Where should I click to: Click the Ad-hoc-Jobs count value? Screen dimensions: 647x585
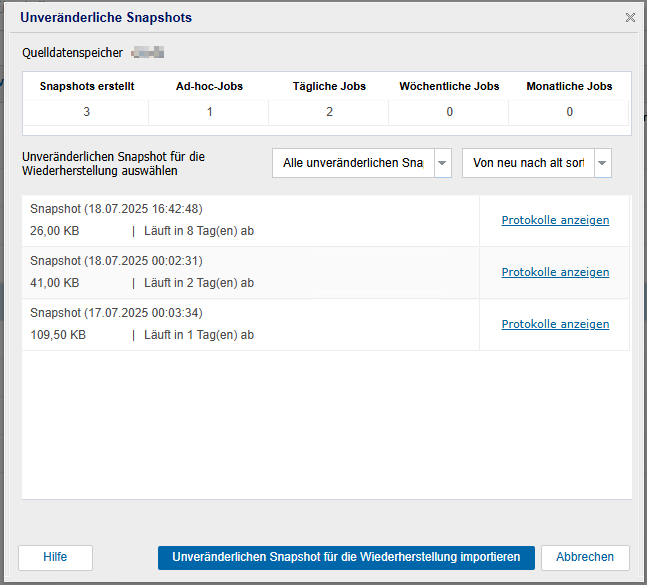tap(209, 112)
